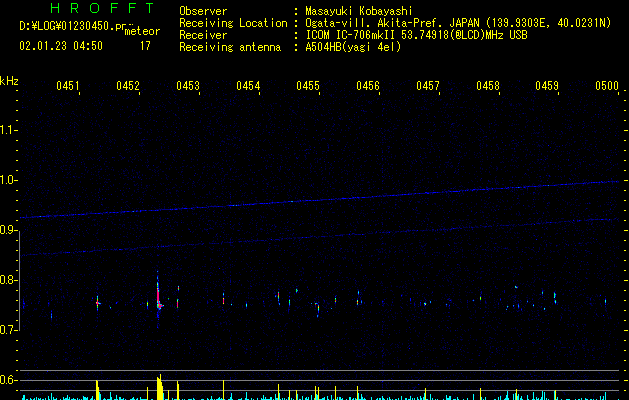Click the 0457 time marker

(428, 86)
